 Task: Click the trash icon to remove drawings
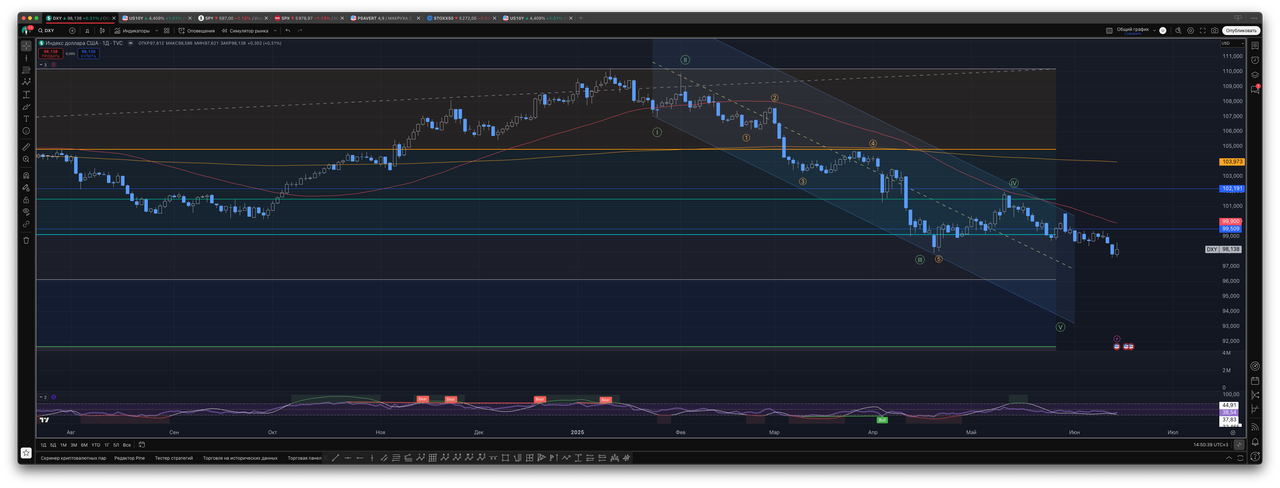[26, 240]
